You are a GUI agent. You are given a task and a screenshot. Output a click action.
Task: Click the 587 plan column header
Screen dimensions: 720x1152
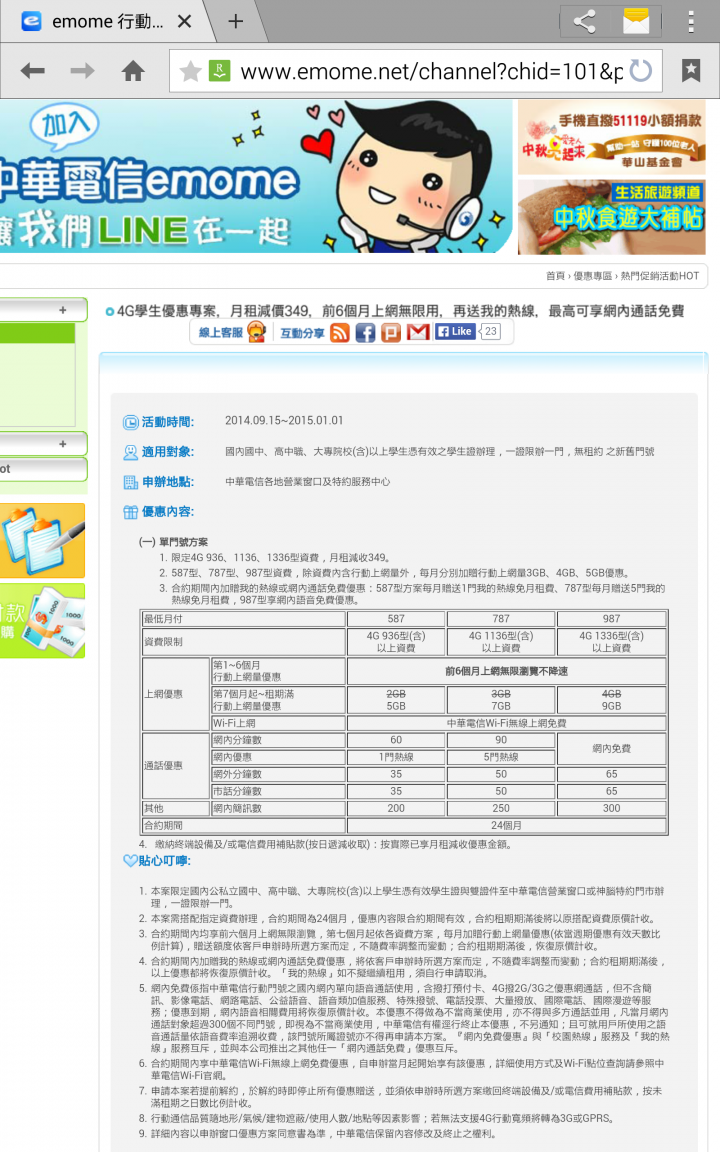[x=396, y=619]
